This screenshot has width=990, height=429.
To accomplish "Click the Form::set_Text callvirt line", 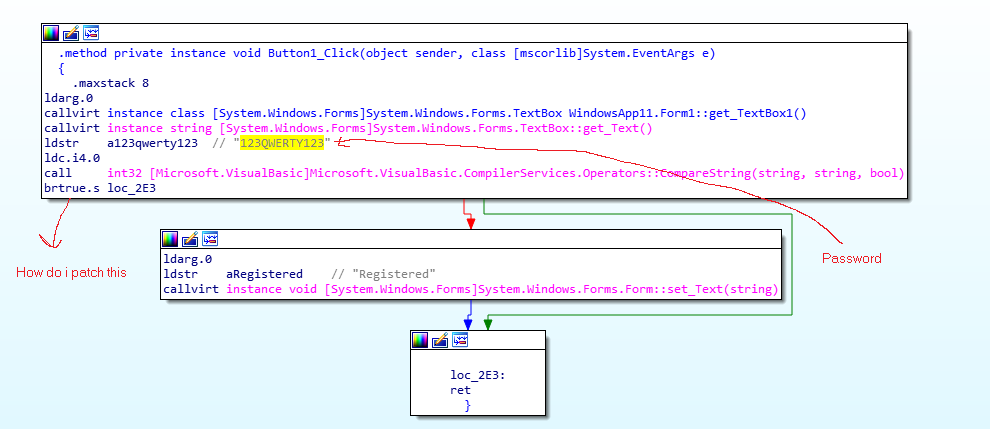I will pyautogui.click(x=470, y=289).
